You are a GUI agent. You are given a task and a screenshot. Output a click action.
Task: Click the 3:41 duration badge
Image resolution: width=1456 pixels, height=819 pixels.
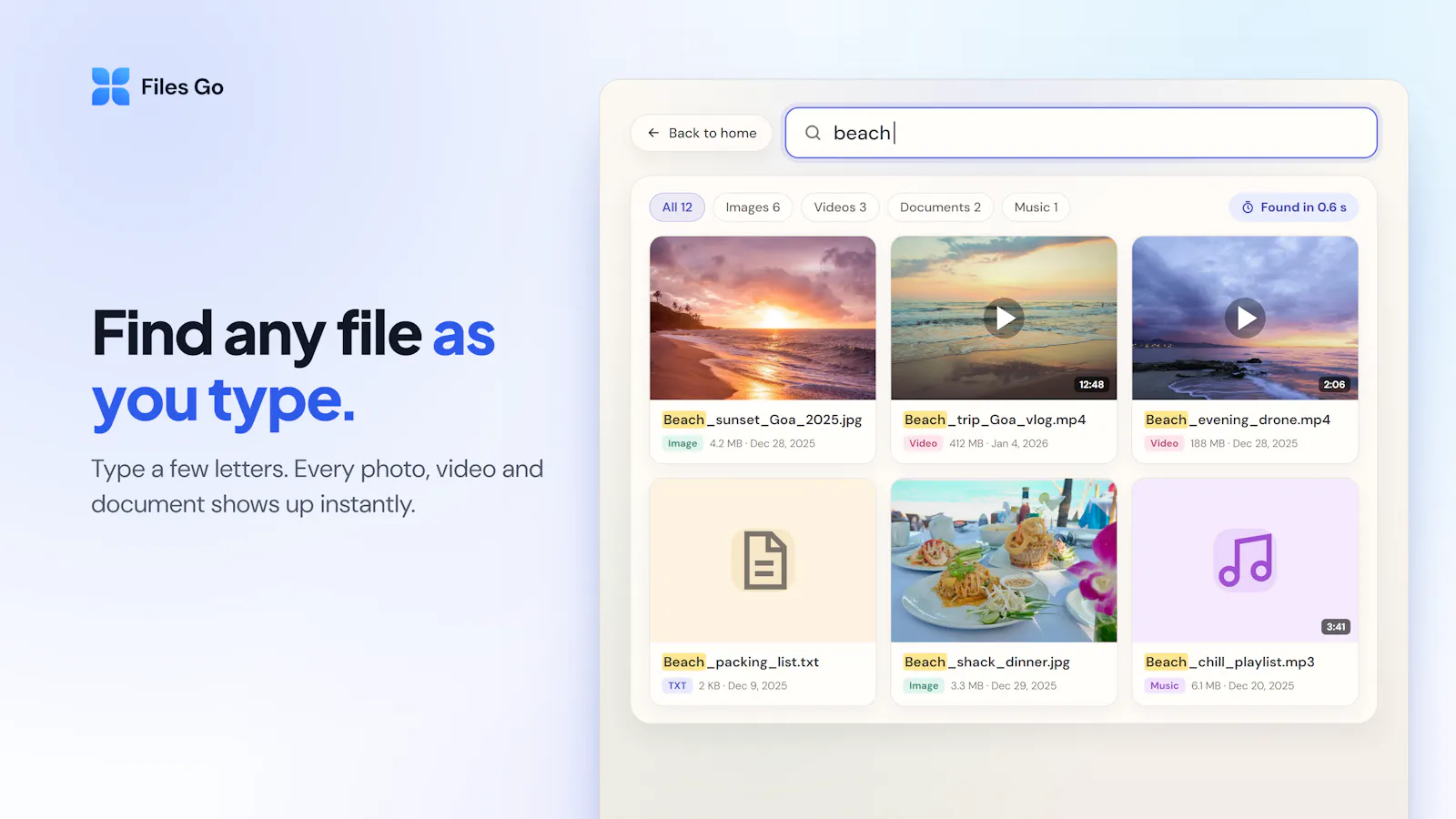coord(1336,627)
